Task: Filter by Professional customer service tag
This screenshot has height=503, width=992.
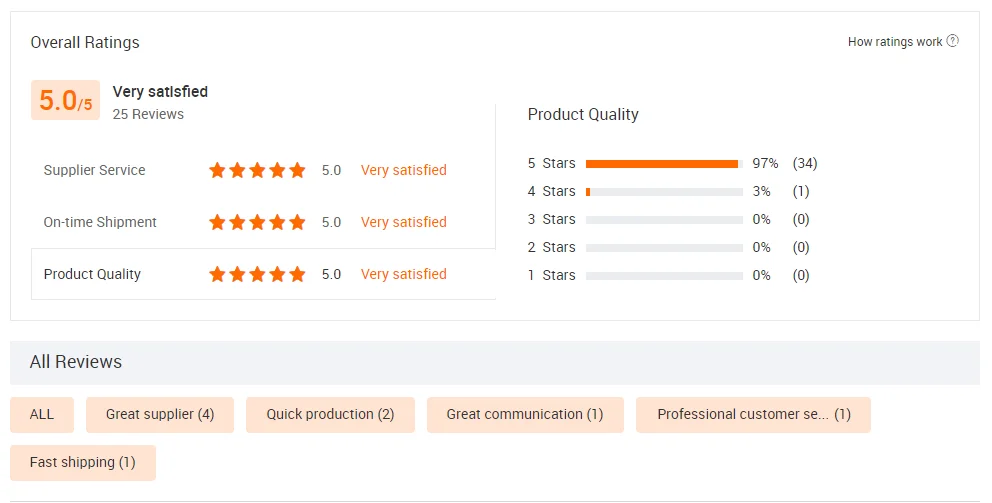Action: point(753,414)
